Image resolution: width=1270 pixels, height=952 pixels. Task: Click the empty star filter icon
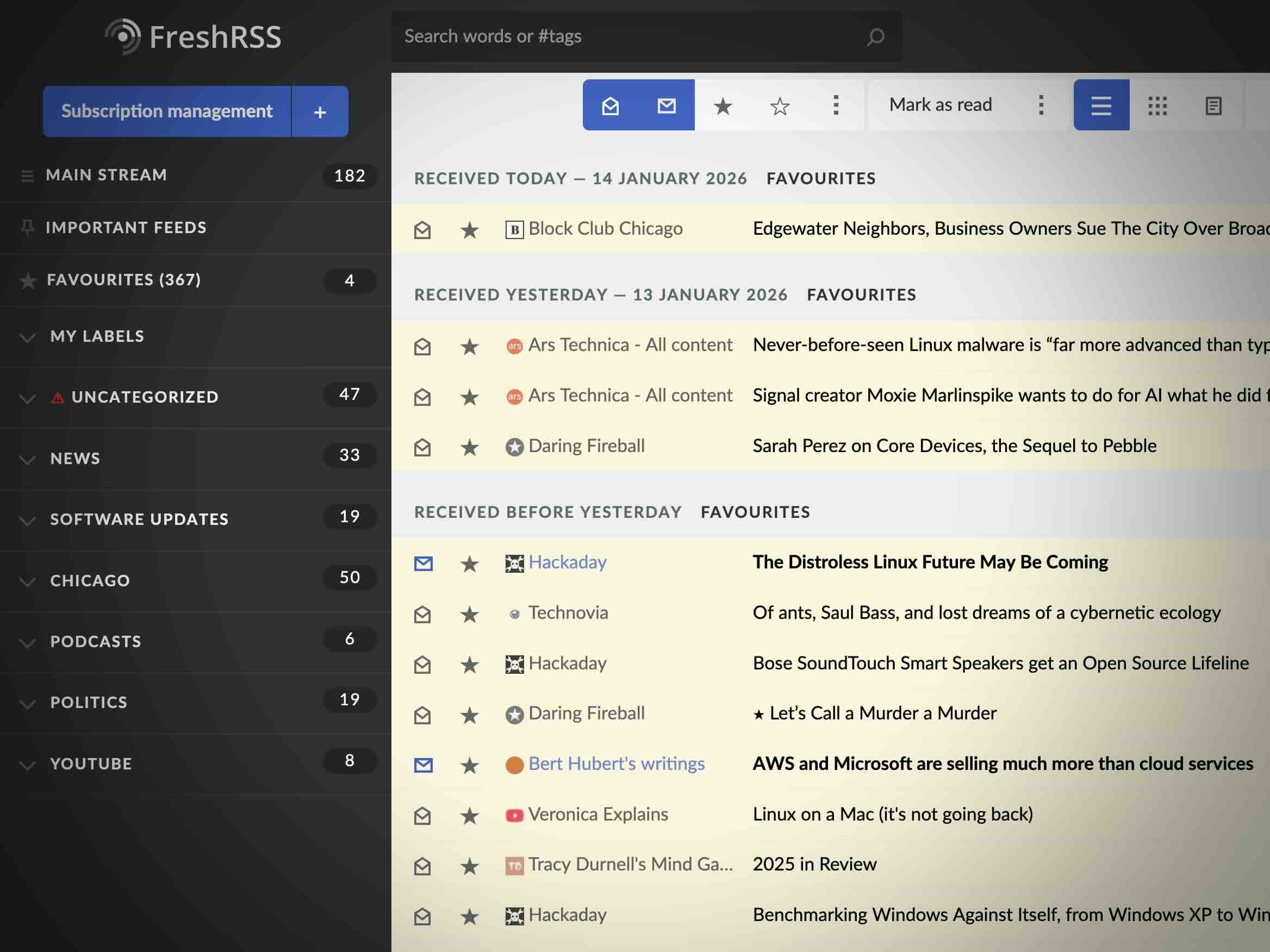(x=780, y=105)
